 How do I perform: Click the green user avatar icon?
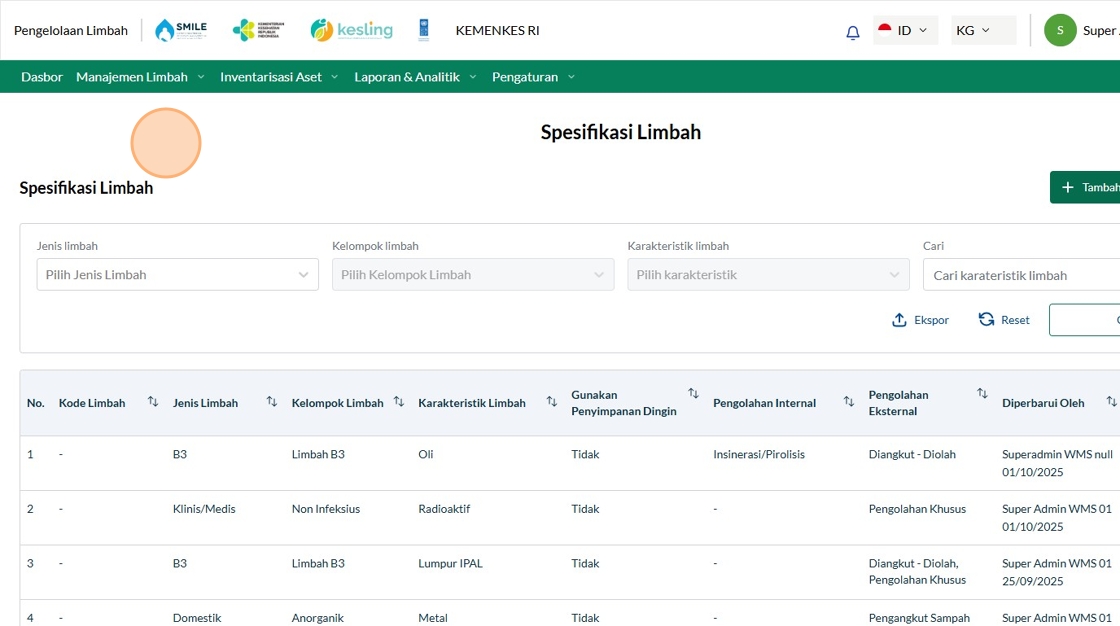[1060, 30]
